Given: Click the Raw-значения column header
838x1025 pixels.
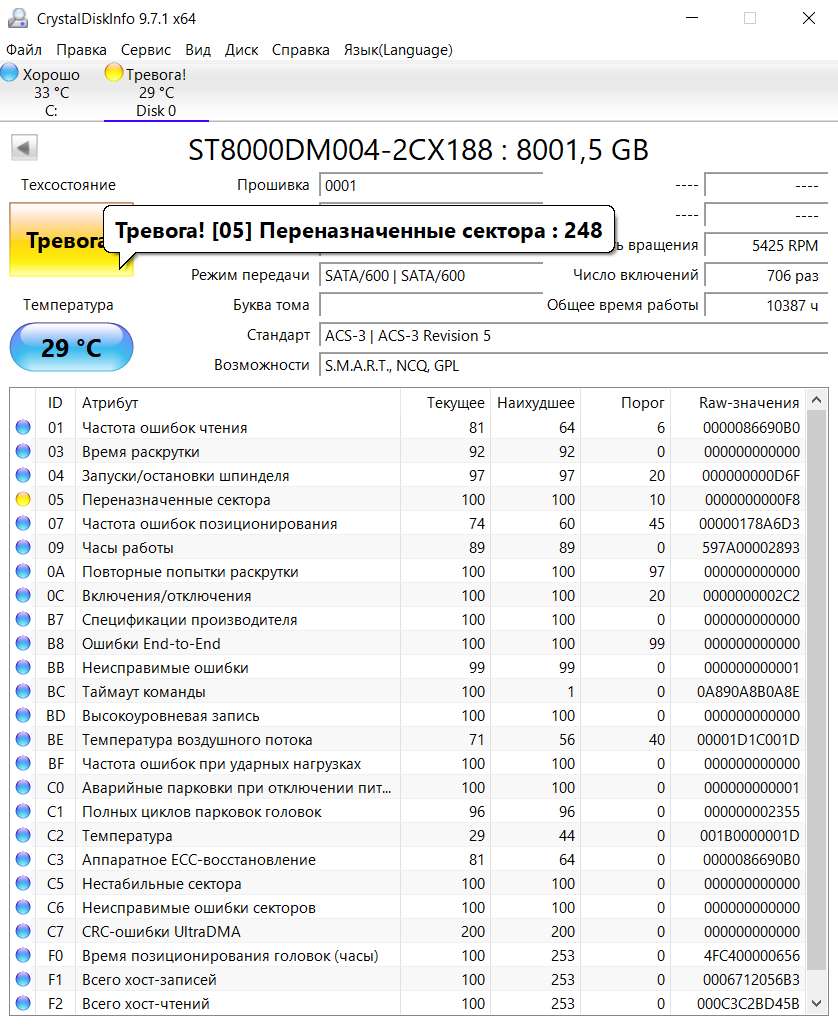Looking at the screenshot, I should coord(748,402).
